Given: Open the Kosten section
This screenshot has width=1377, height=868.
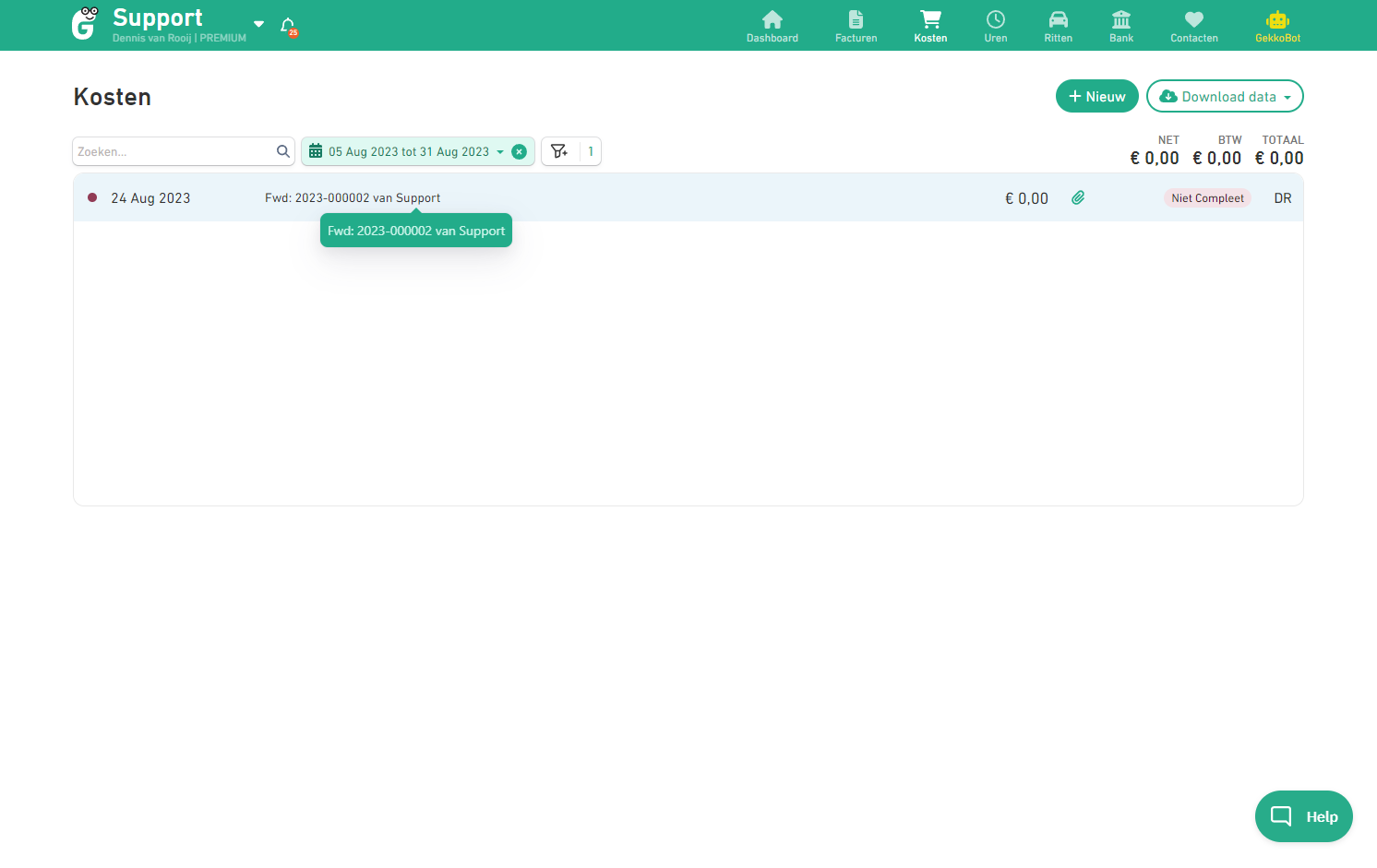Looking at the screenshot, I should click(x=930, y=26).
